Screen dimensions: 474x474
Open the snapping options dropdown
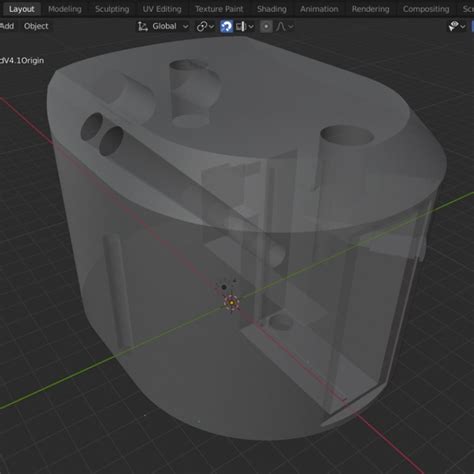[245, 26]
